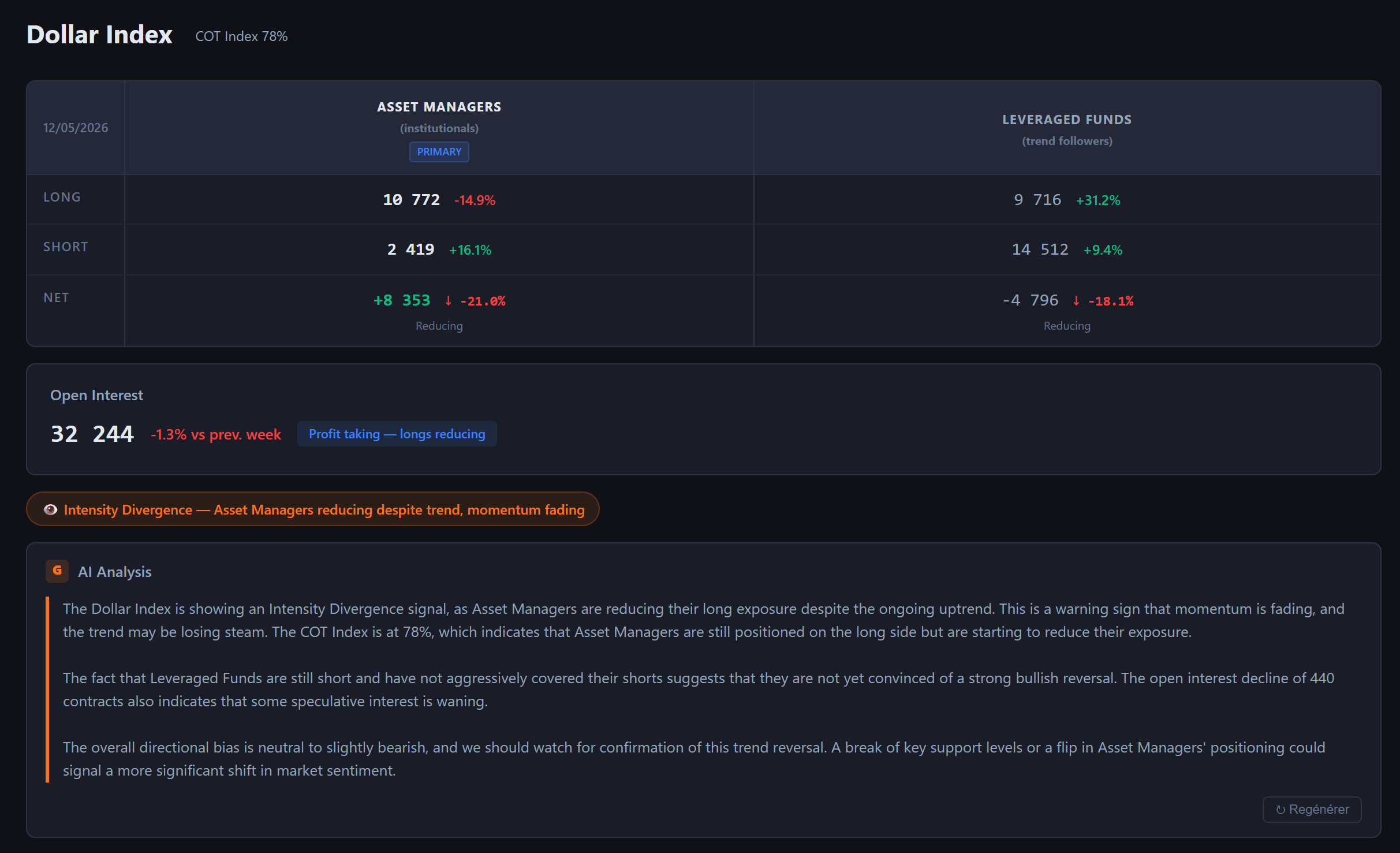Click Asset Managers short value 2 419

click(410, 249)
